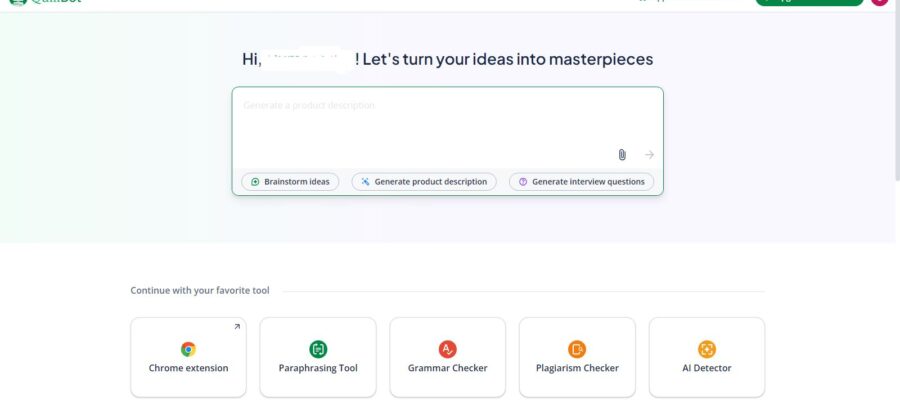
Task: Click the external link arrow on Chrome extension card
Action: (237, 326)
